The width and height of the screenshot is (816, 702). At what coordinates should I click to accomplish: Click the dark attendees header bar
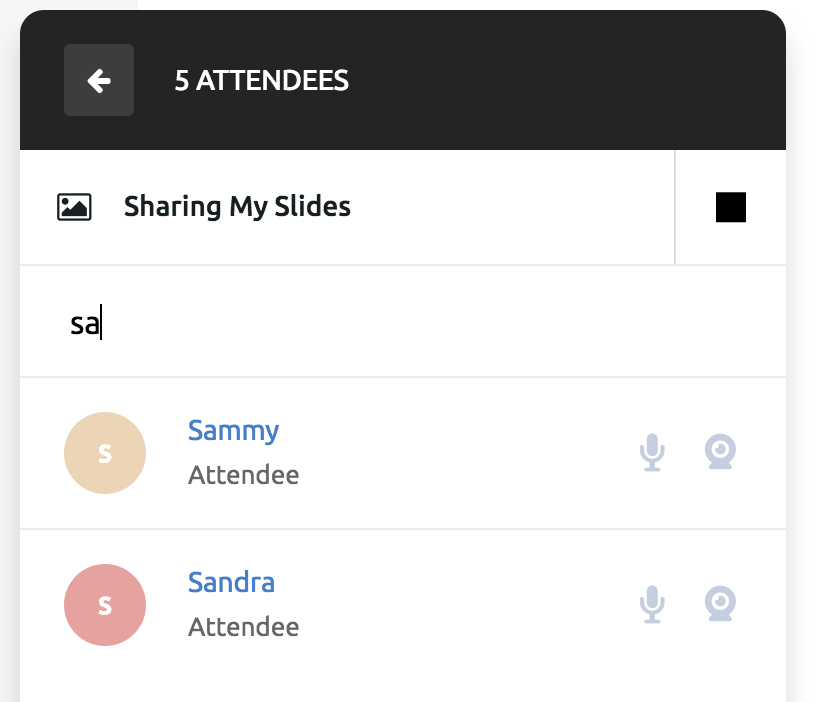tap(403, 80)
